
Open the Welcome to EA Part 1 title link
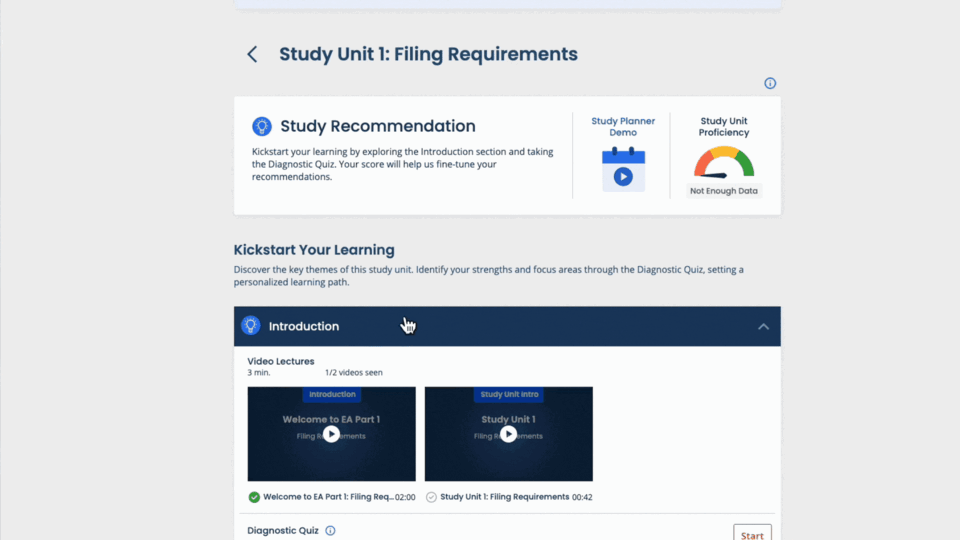click(328, 497)
